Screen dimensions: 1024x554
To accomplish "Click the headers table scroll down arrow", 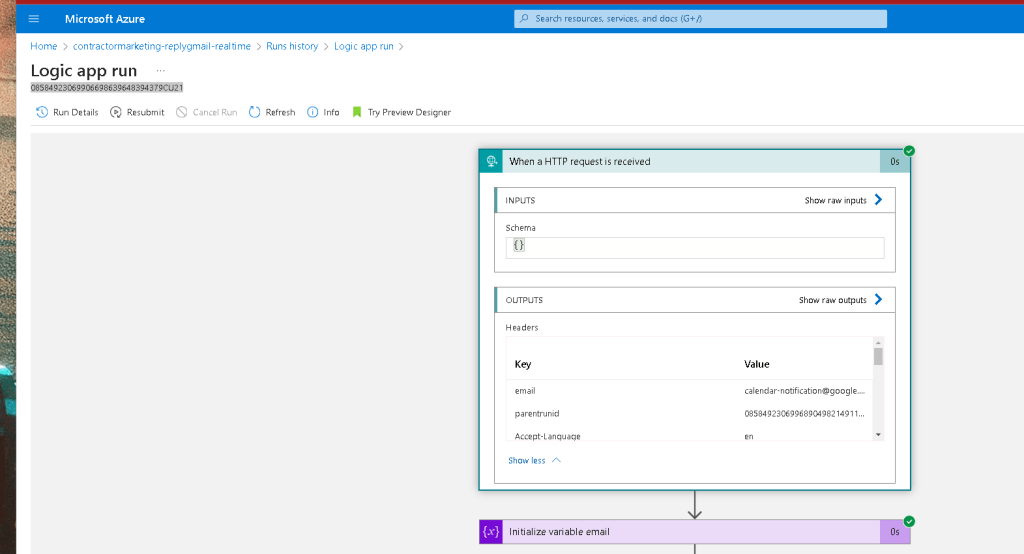I will (878, 434).
